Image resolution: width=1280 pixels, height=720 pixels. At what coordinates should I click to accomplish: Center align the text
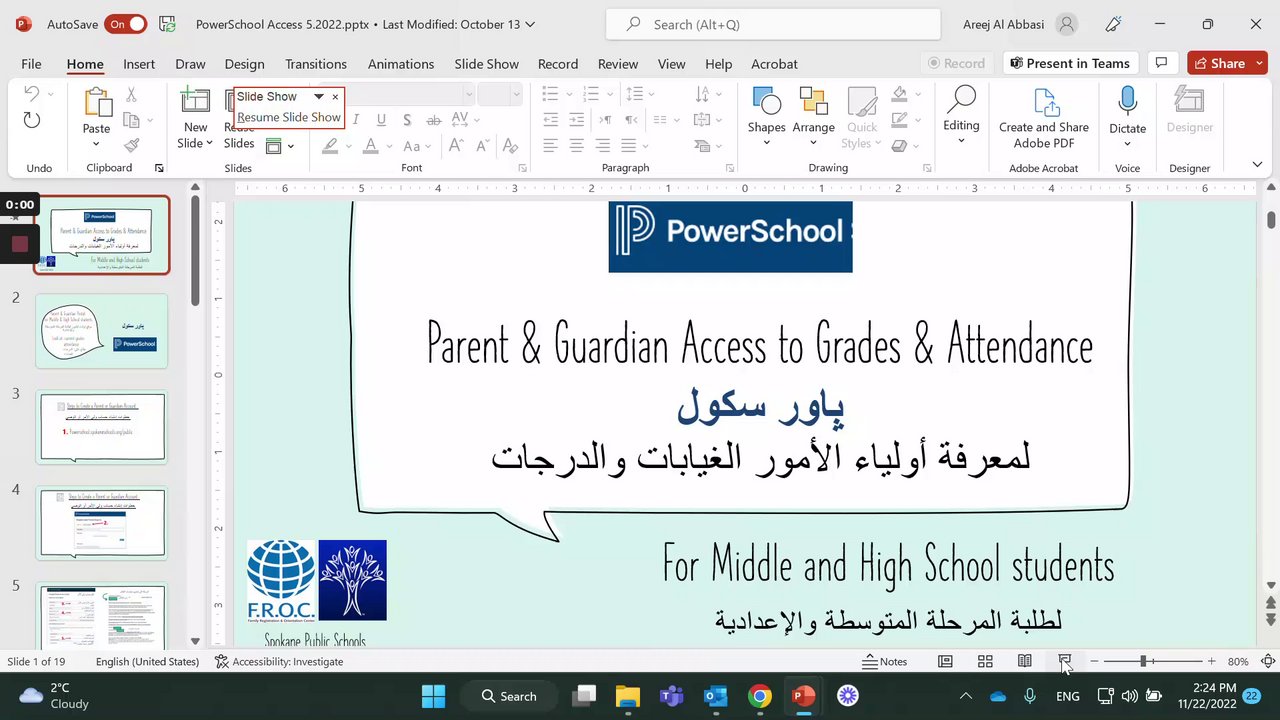pyautogui.click(x=576, y=145)
